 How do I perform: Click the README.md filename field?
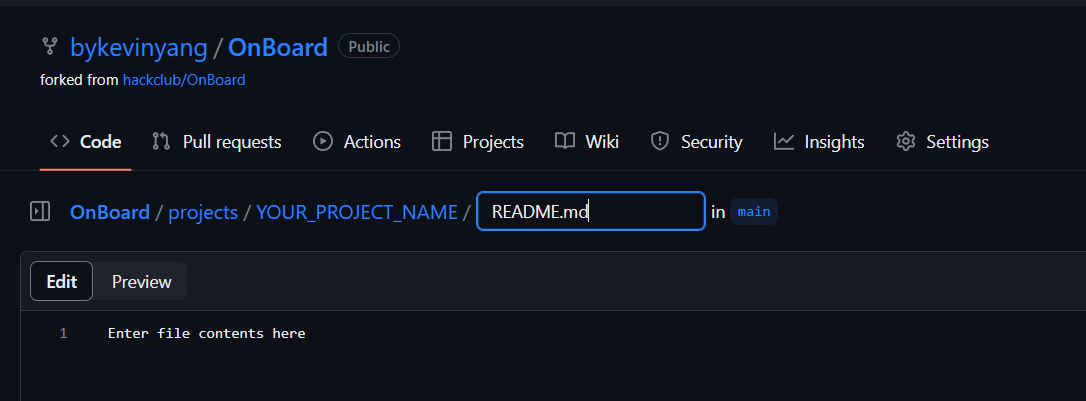591,211
